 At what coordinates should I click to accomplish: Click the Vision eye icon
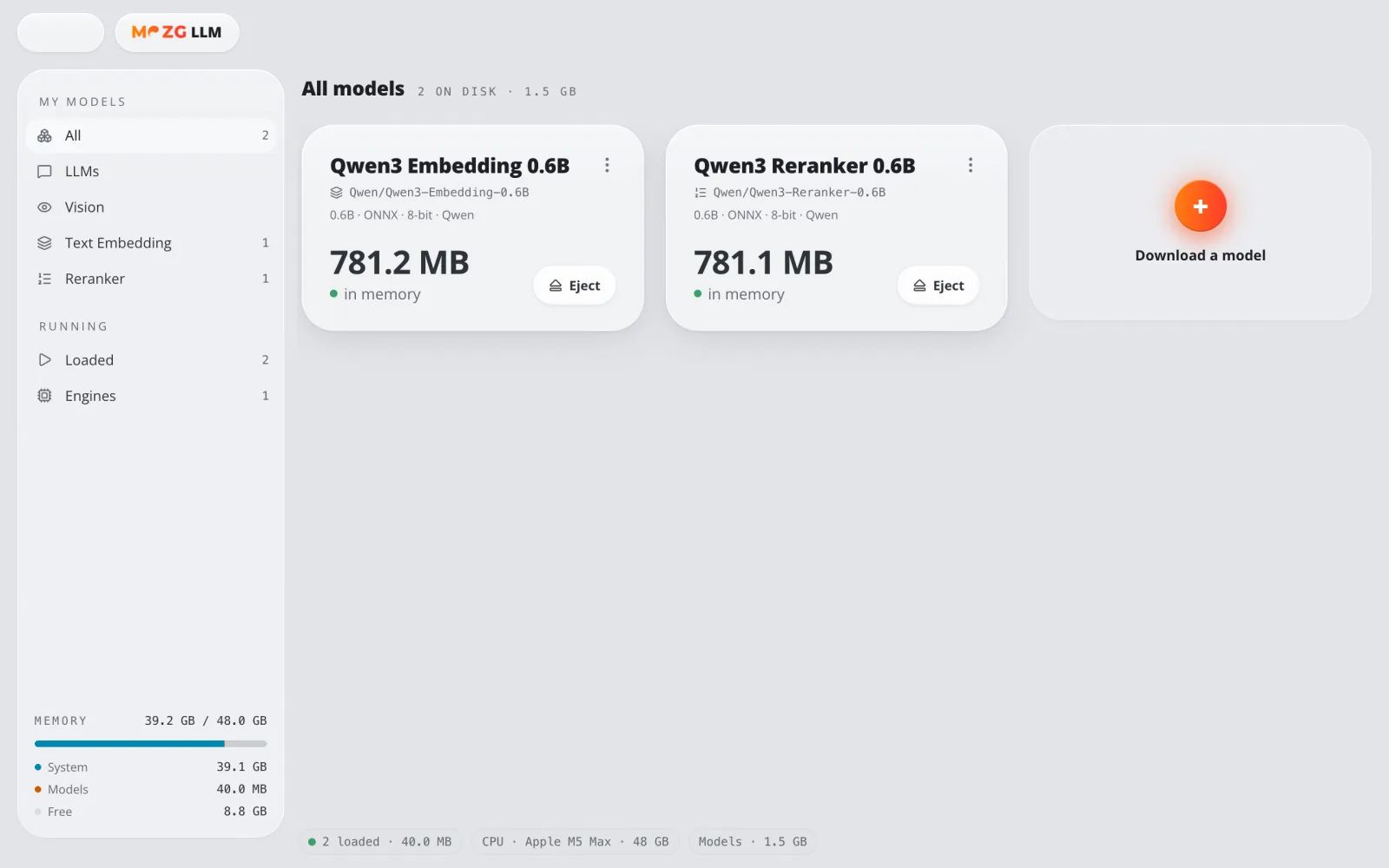coord(44,207)
